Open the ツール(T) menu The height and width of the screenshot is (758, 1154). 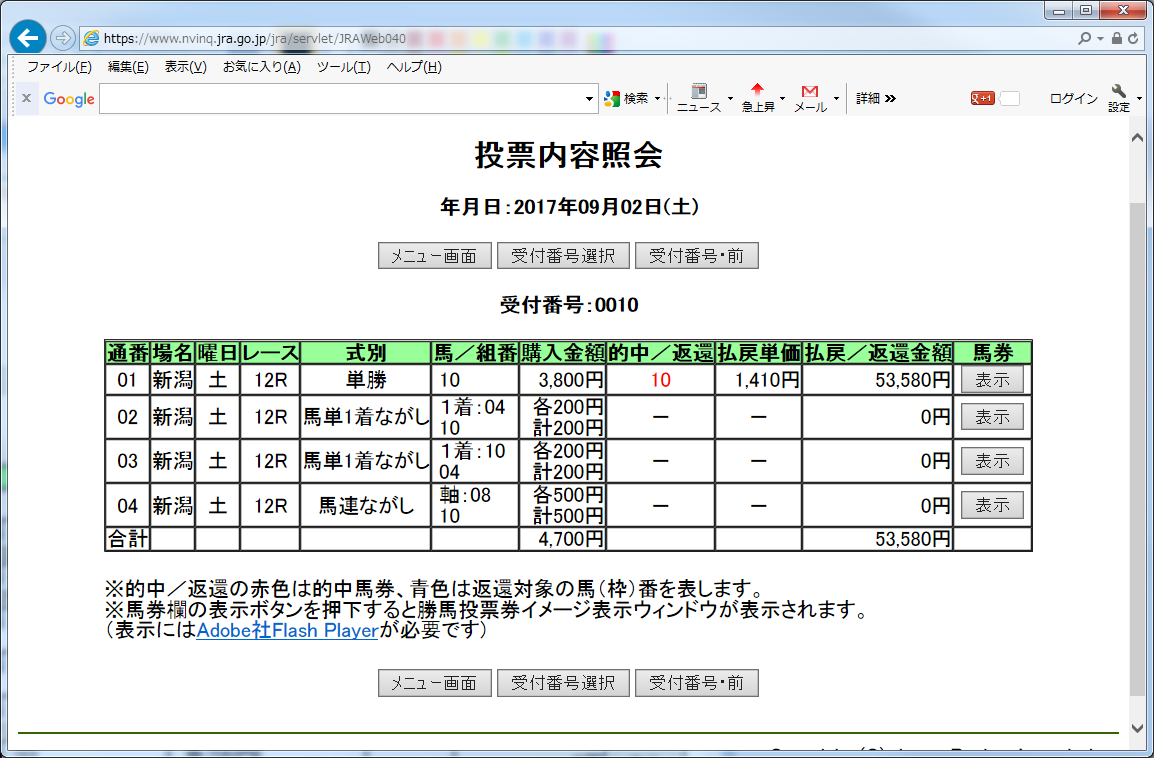tap(344, 67)
